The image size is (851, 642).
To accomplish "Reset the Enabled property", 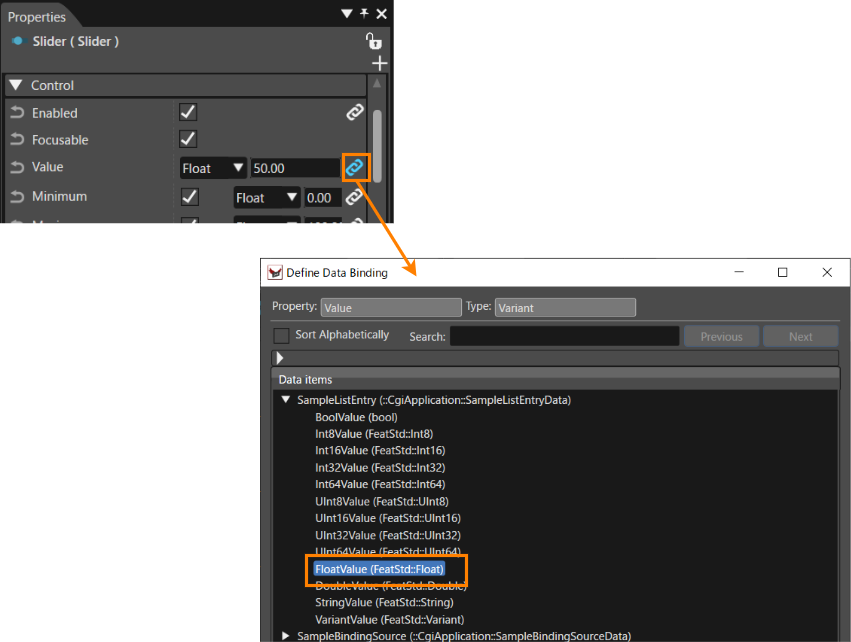I will pos(17,113).
